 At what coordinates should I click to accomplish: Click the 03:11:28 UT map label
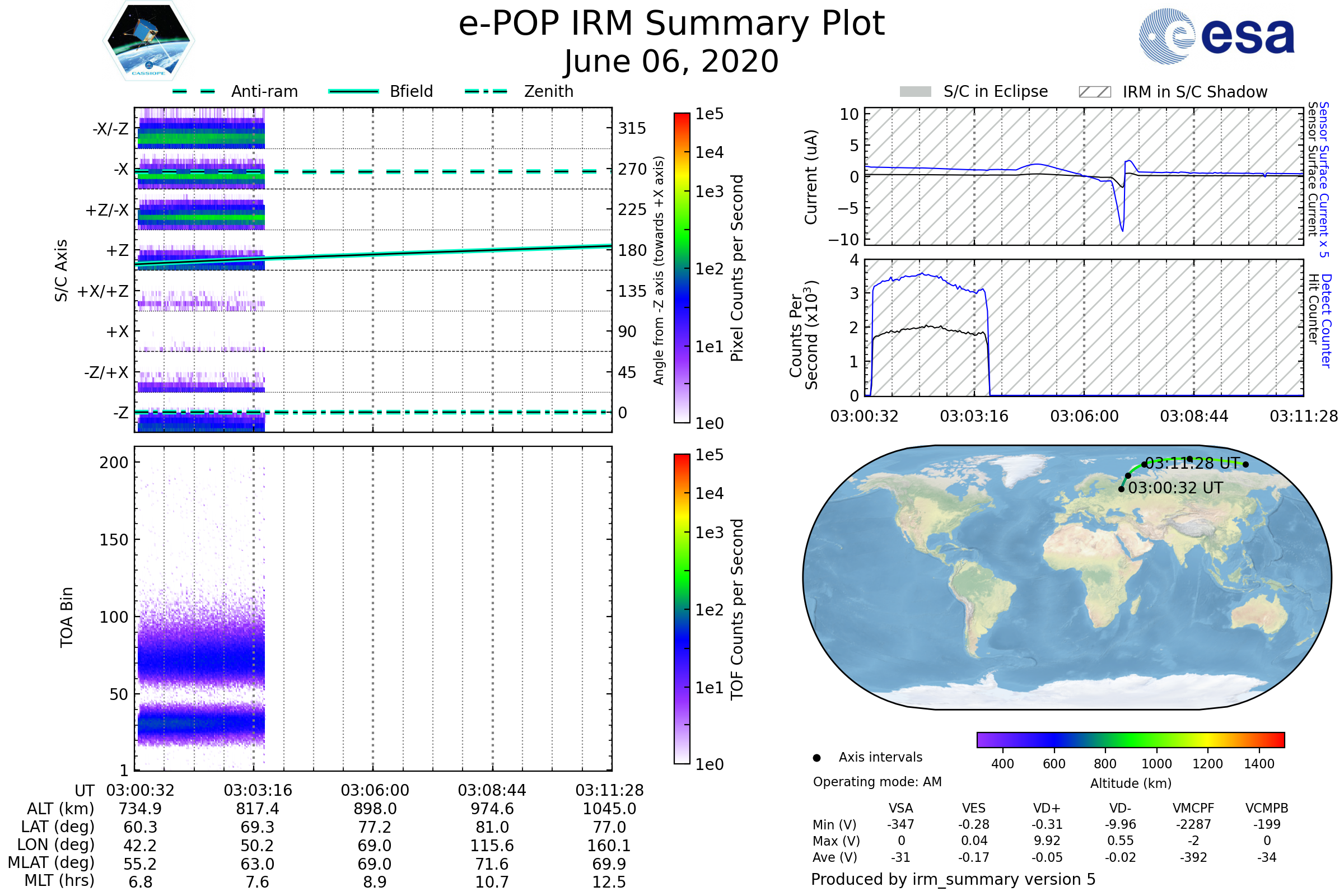(x=1193, y=464)
